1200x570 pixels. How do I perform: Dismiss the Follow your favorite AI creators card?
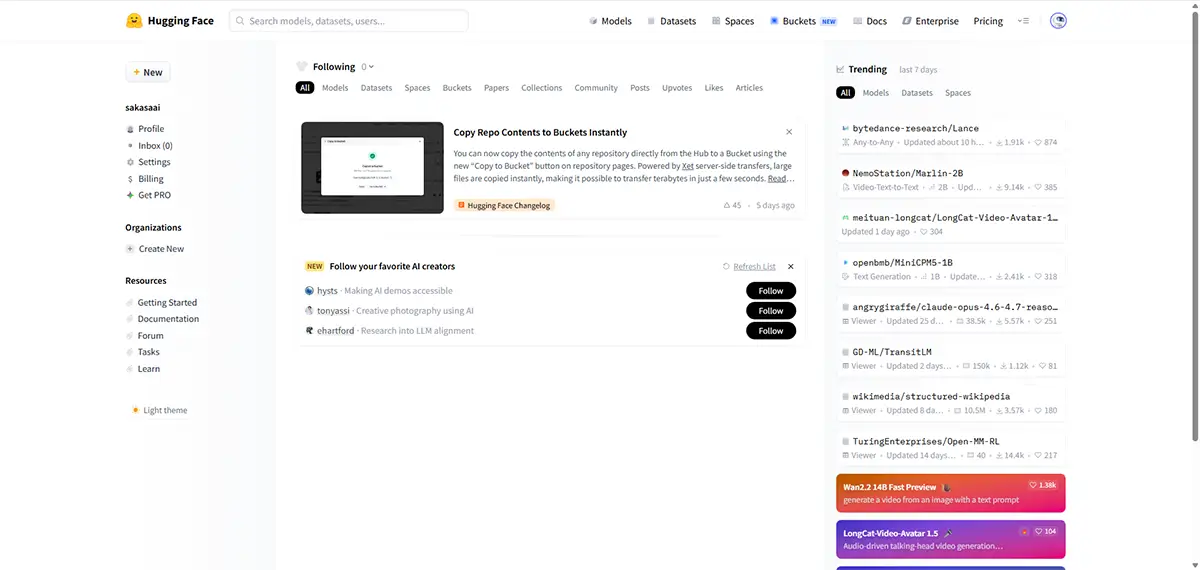(x=790, y=267)
